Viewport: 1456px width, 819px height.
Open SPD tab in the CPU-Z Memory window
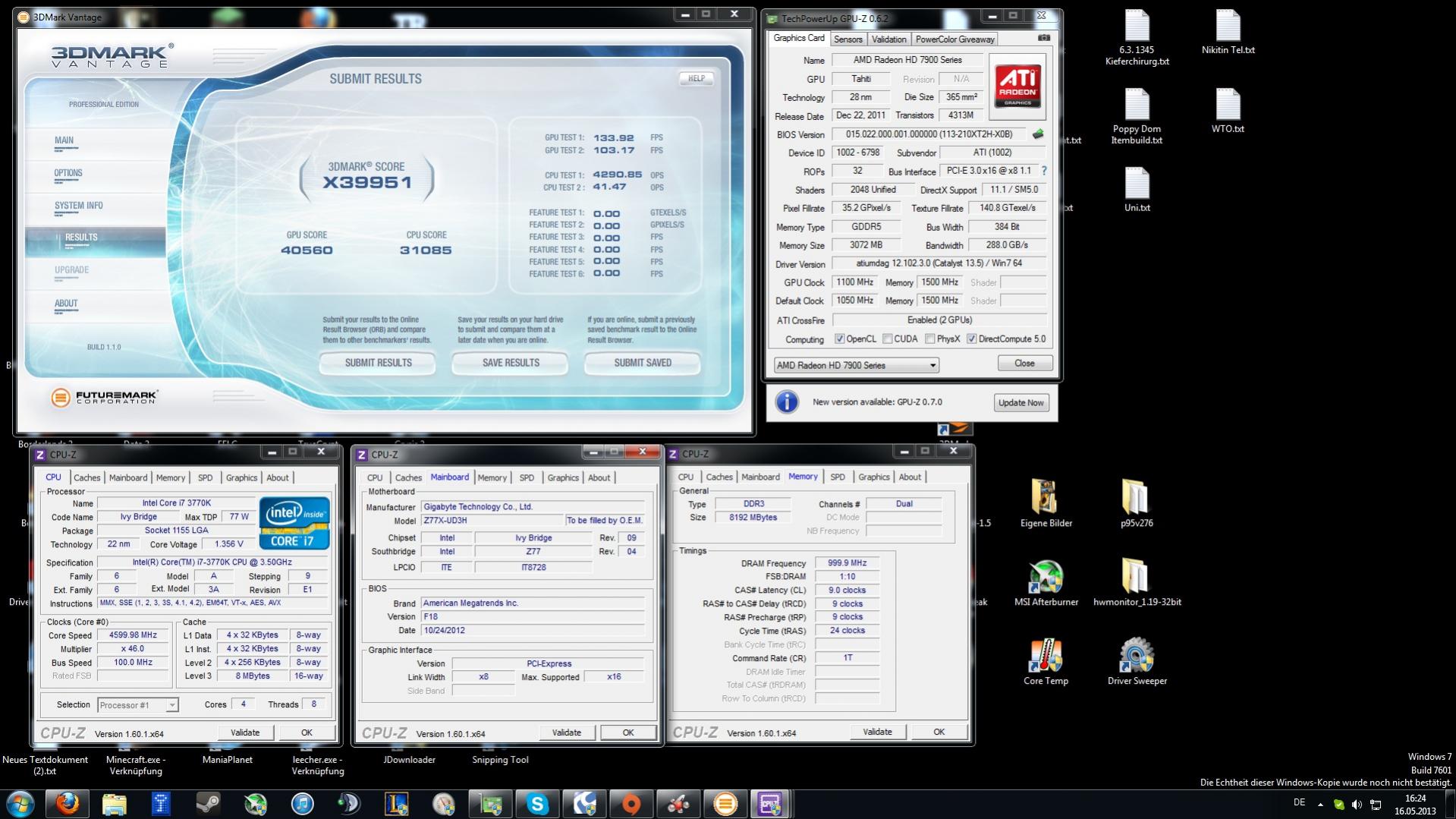click(x=837, y=477)
